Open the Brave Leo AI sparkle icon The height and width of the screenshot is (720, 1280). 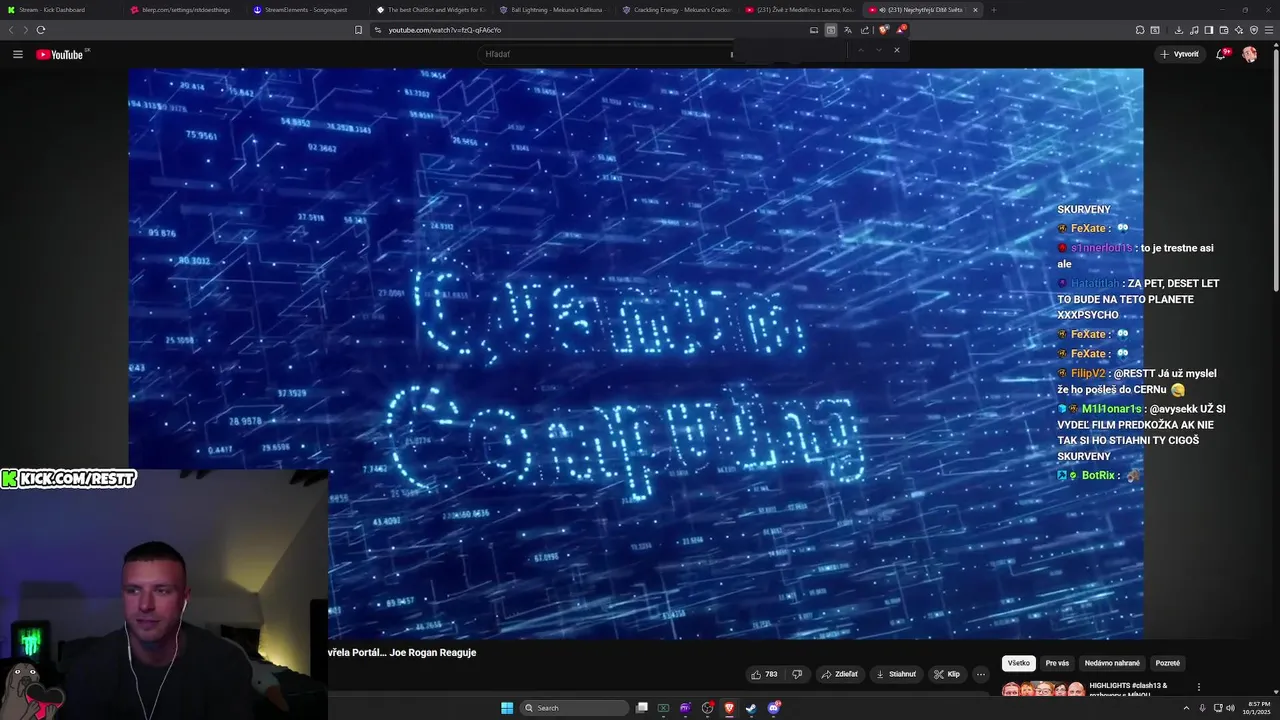pos(1239,30)
